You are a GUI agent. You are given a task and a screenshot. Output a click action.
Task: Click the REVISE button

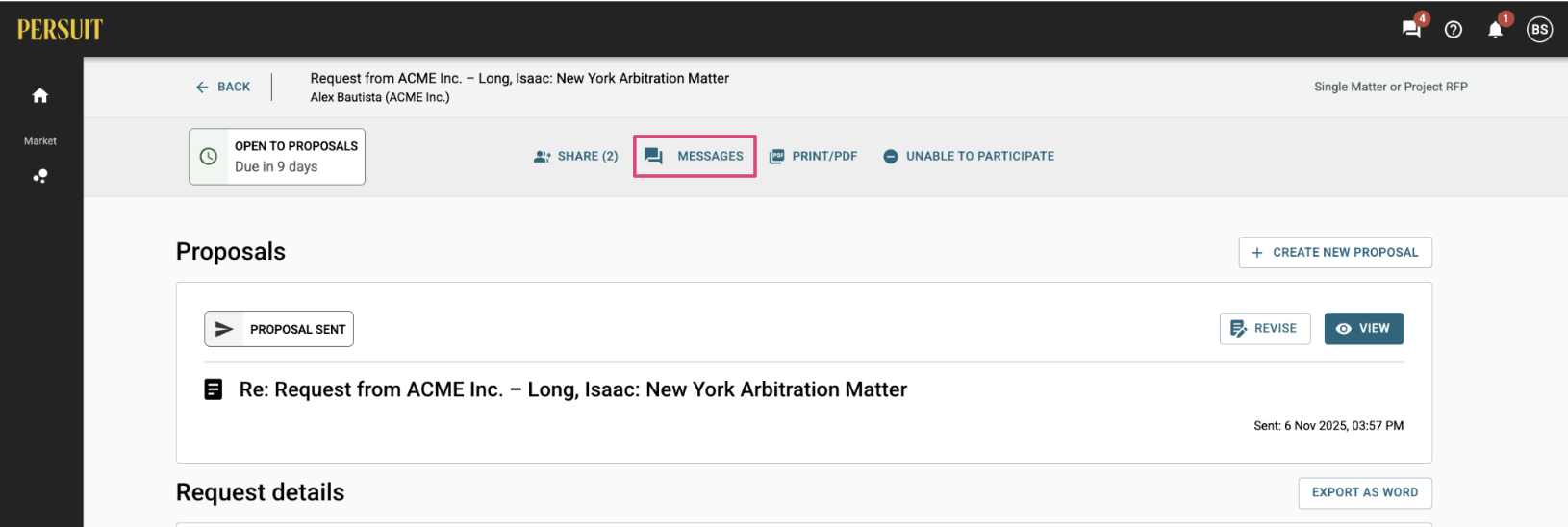(x=1265, y=328)
